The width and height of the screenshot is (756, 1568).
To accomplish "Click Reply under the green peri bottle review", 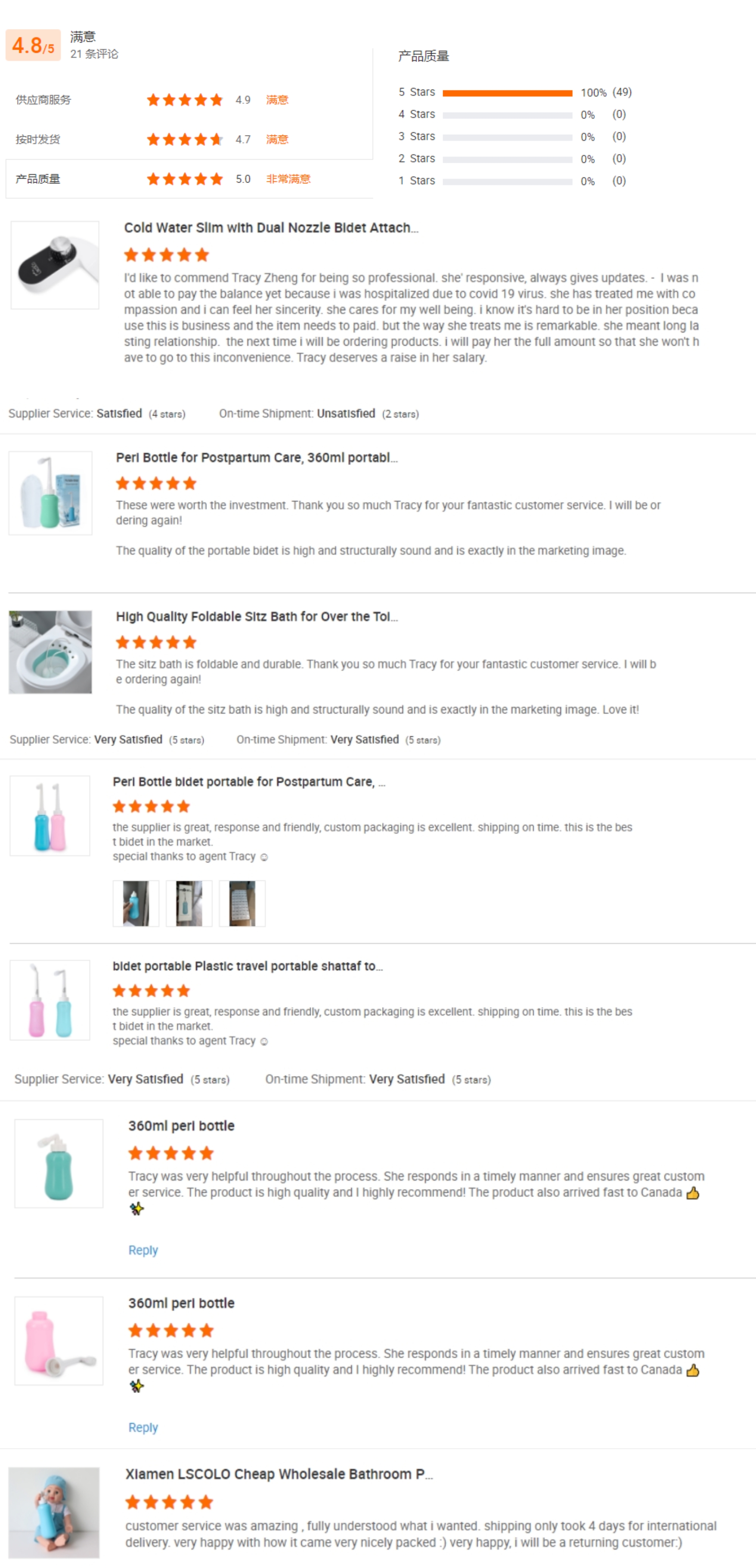I will pos(143,1250).
